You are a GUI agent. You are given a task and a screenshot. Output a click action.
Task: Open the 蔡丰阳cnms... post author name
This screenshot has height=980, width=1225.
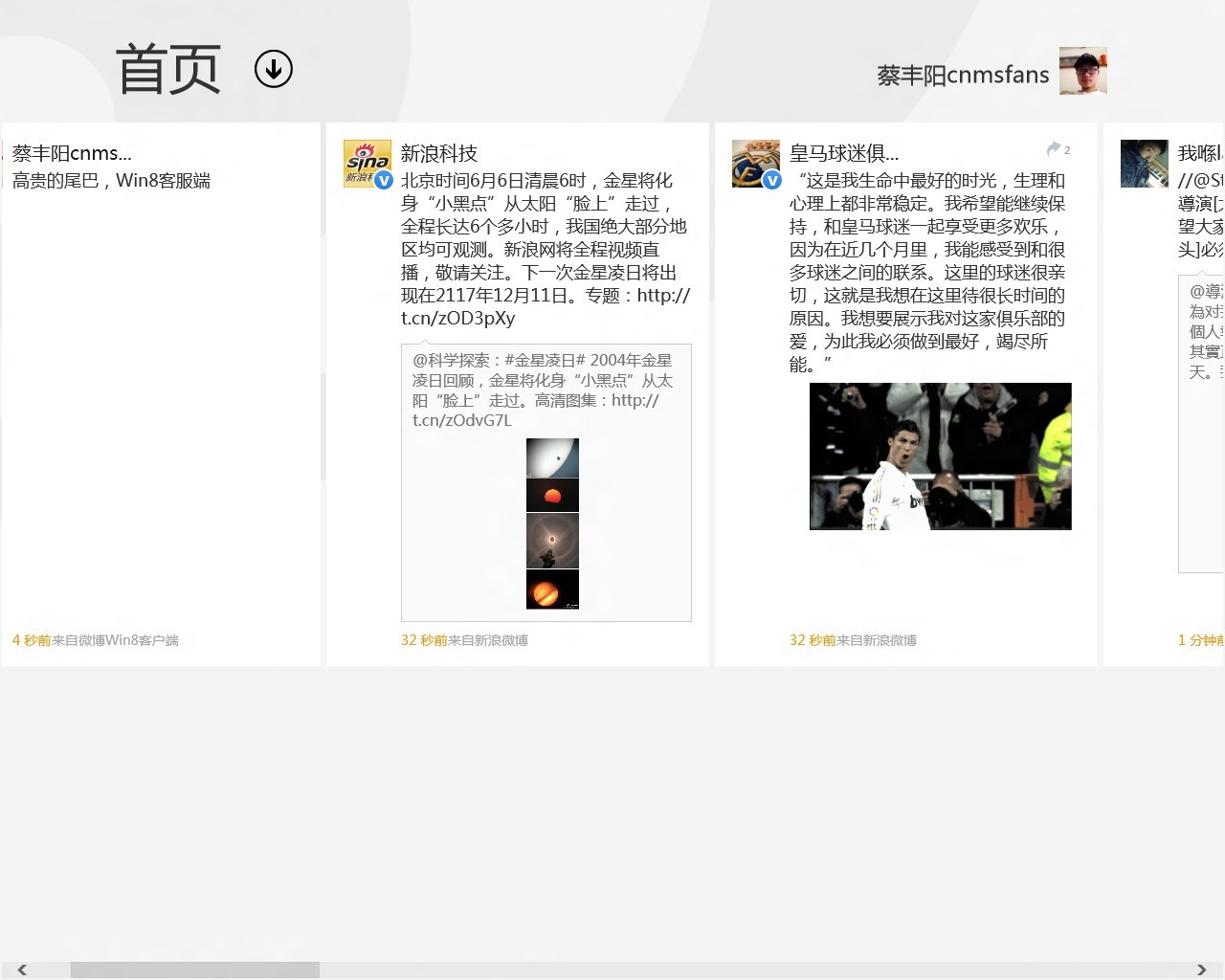tap(72, 153)
